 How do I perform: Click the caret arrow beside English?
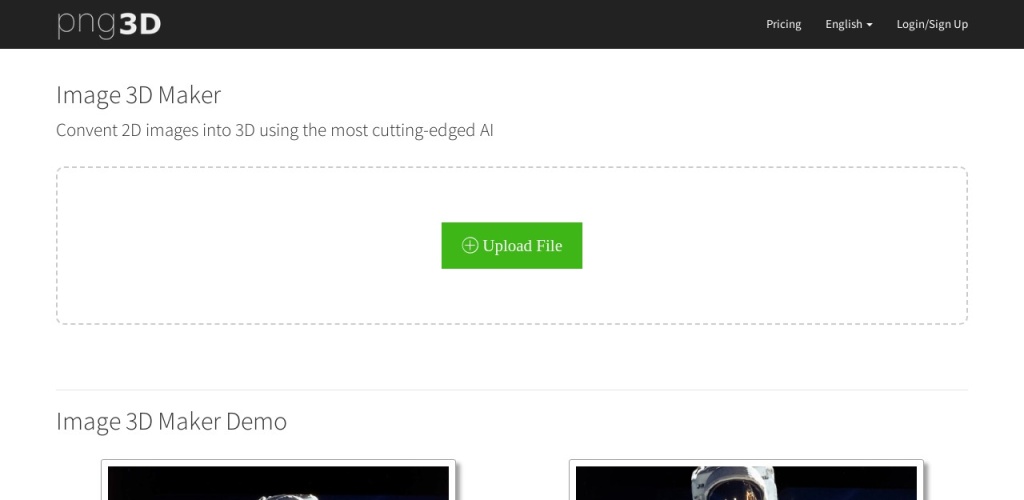click(869, 25)
